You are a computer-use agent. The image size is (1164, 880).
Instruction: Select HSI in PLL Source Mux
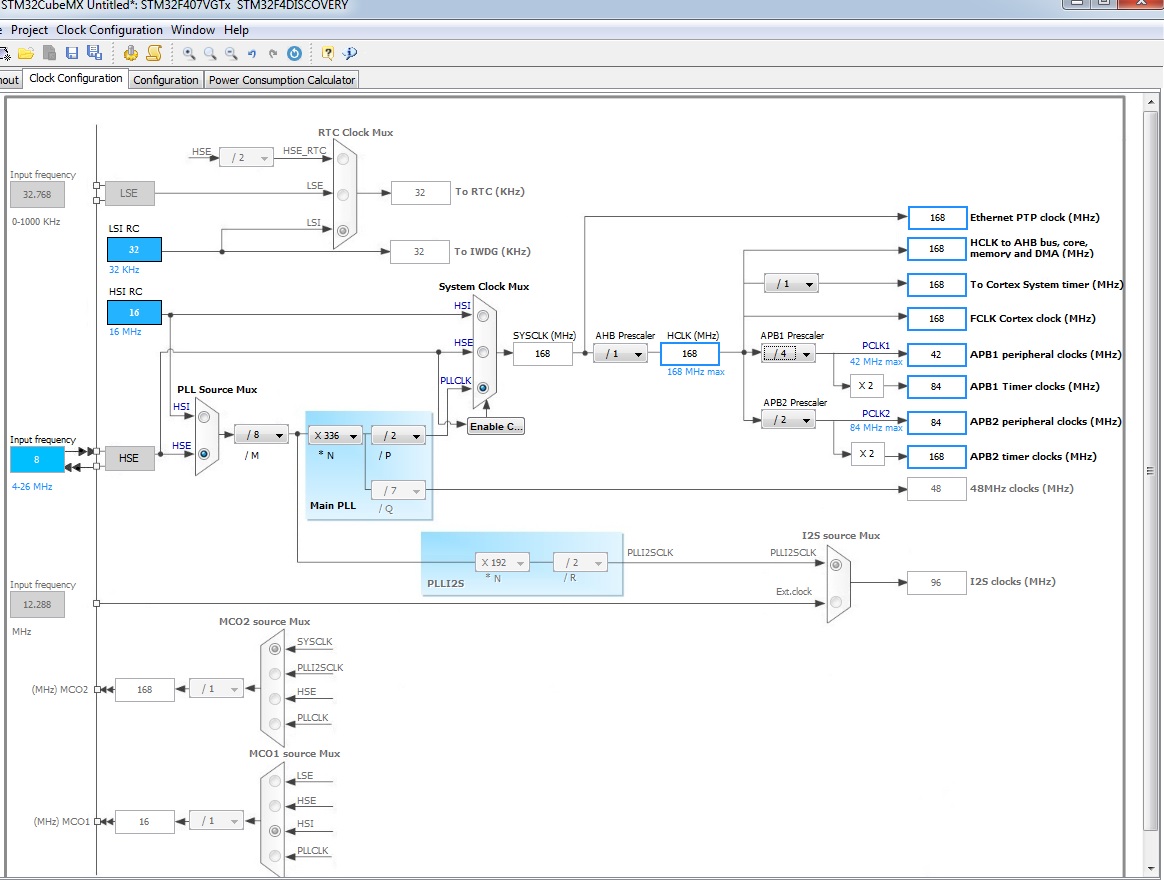(x=204, y=417)
